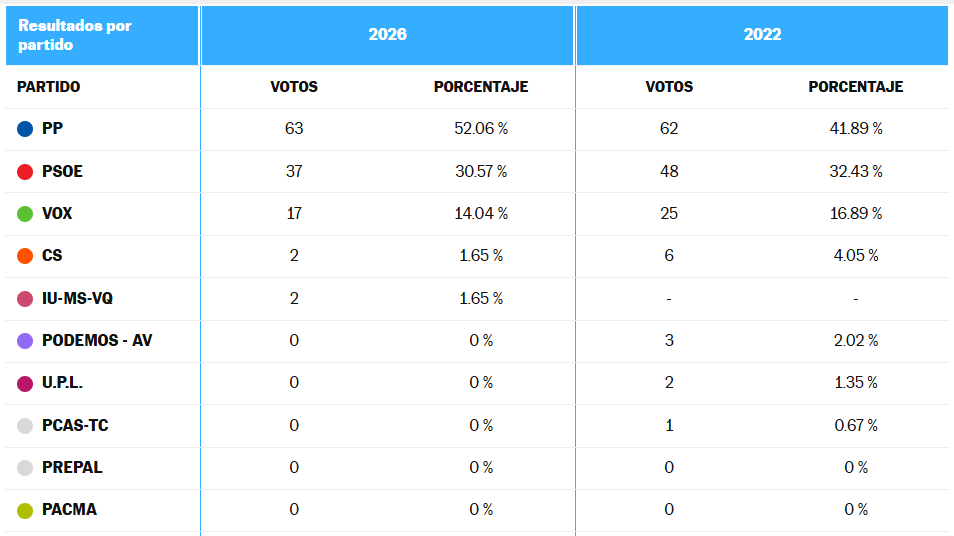Click the blue PP party color dot
The width and height of the screenshot is (954, 536).
click(x=26, y=129)
